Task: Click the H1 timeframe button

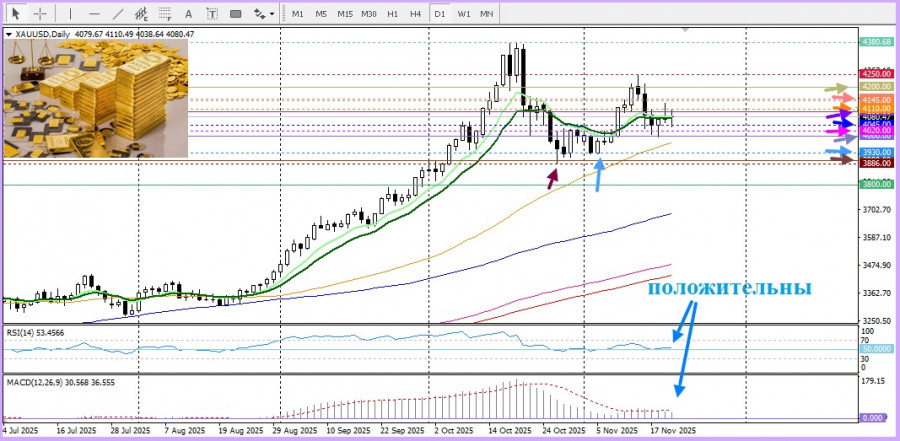Action: pyautogui.click(x=393, y=14)
